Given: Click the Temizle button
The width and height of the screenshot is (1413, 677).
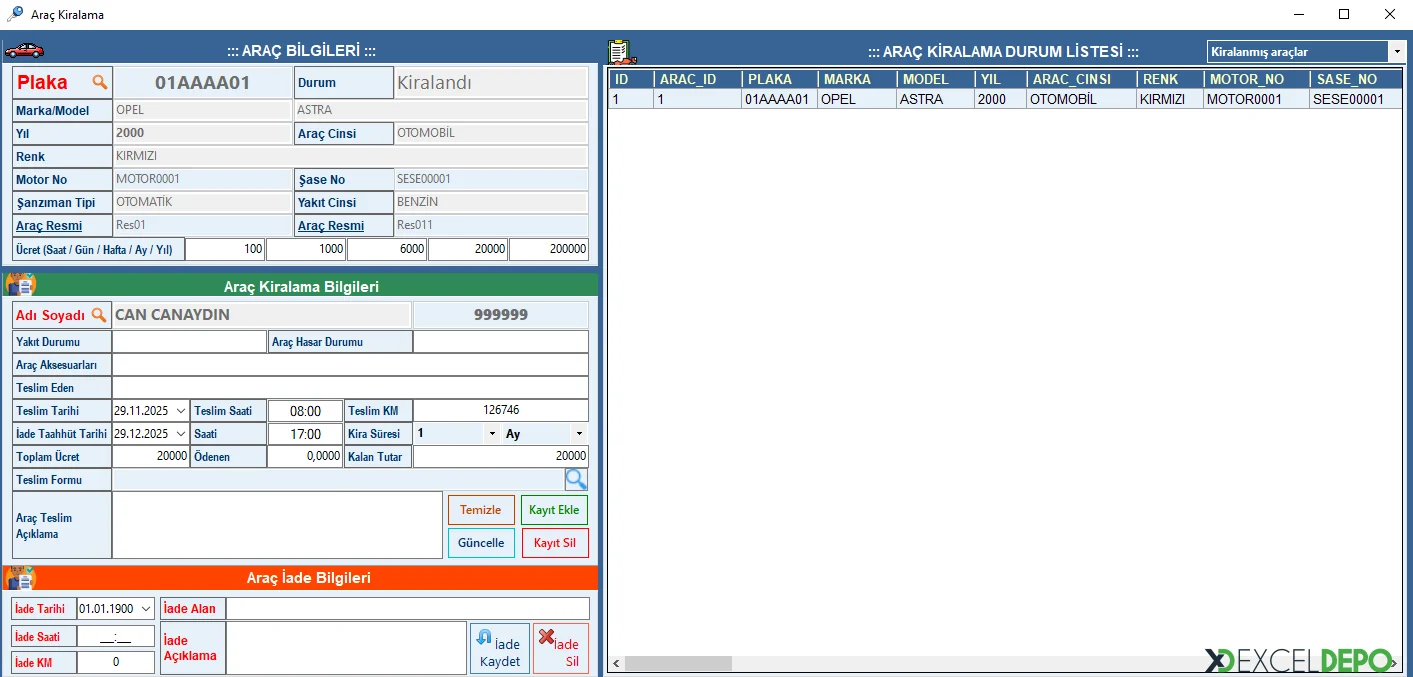Looking at the screenshot, I should pos(481,510).
